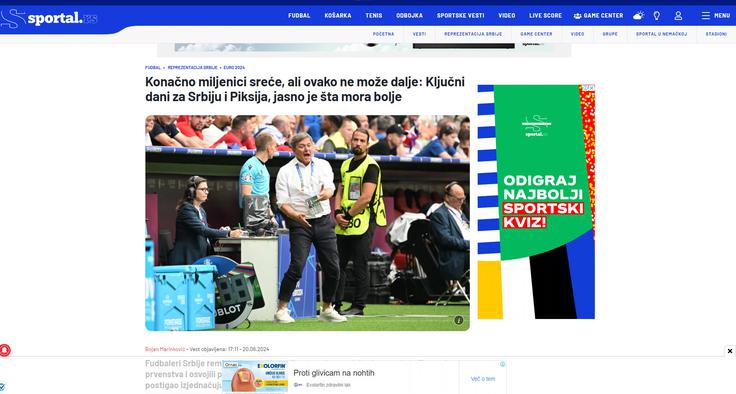The height and width of the screenshot is (394, 736).
Task: Click the Exolorfin ad thumbnail
Action: pyautogui.click(x=255, y=377)
